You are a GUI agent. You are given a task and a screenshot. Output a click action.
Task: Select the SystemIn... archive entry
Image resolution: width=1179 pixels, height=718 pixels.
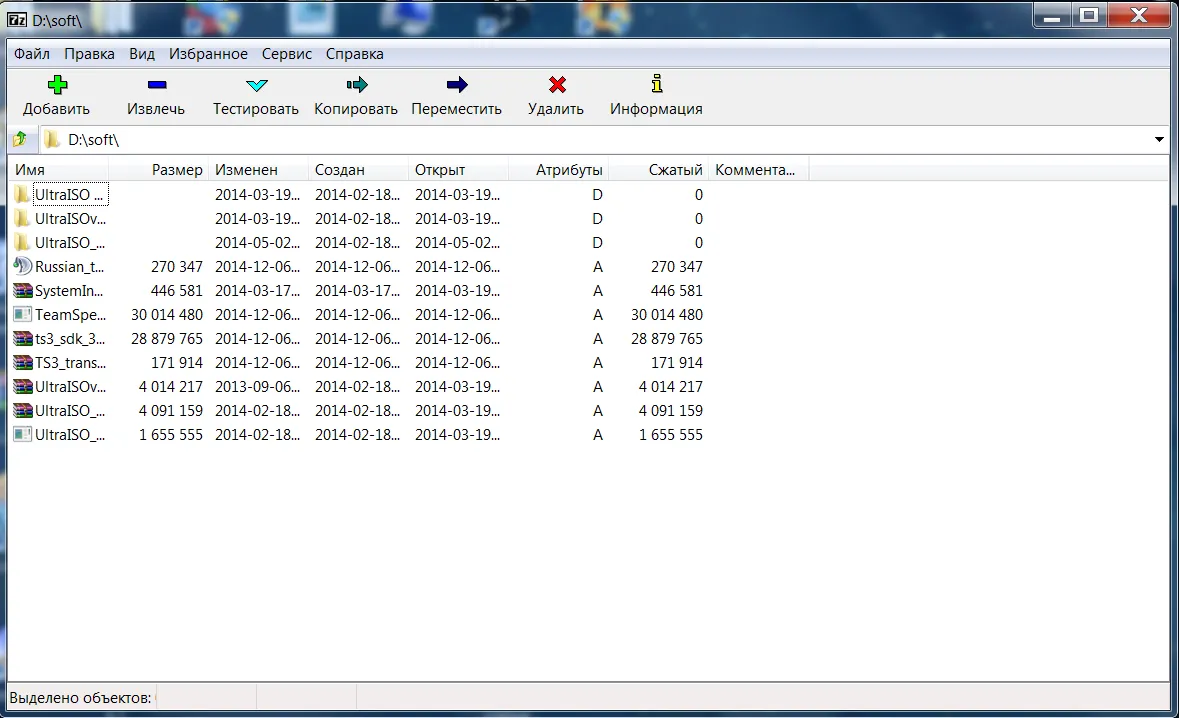69,291
